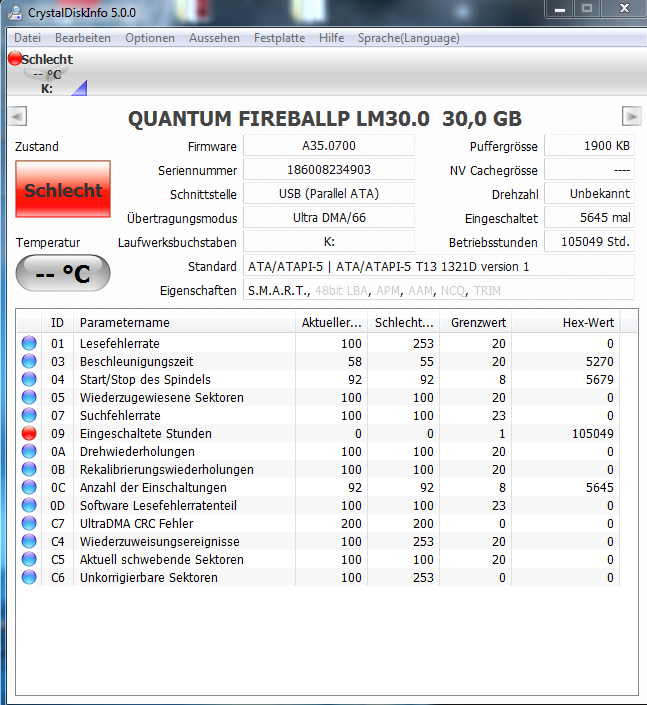Click the Hex-Wert column header
This screenshot has width=647, height=705.
point(566,322)
